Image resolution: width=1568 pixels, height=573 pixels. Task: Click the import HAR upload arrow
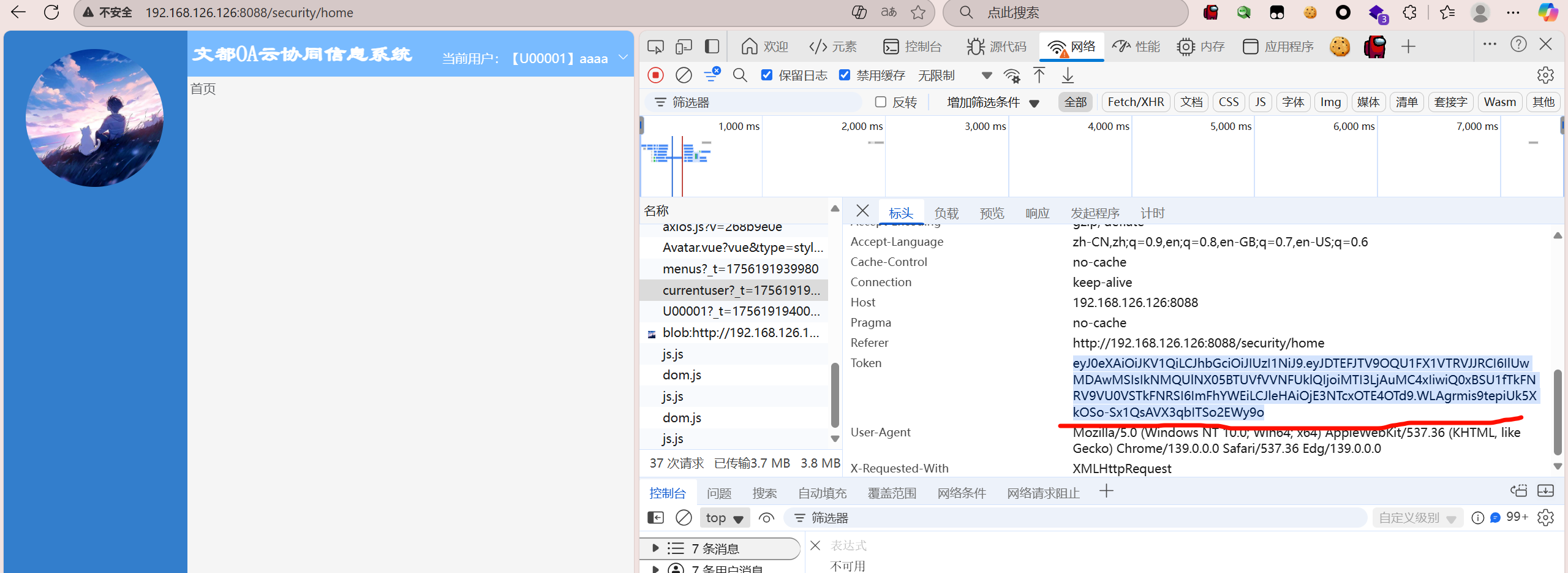1039,75
